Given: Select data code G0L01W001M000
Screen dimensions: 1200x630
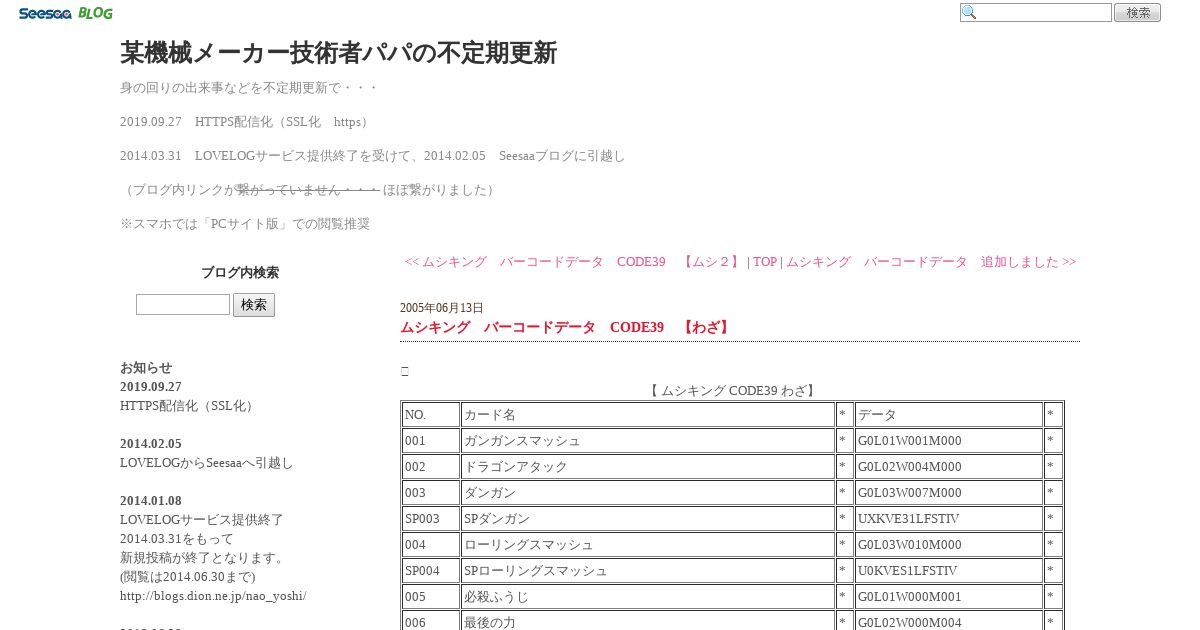Looking at the screenshot, I should click(949, 441).
